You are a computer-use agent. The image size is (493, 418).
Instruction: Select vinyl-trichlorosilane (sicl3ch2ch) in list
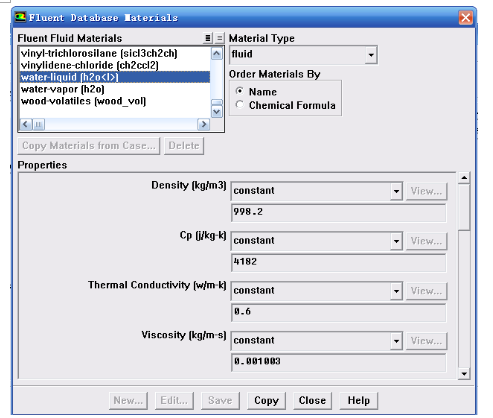(x=115, y=53)
